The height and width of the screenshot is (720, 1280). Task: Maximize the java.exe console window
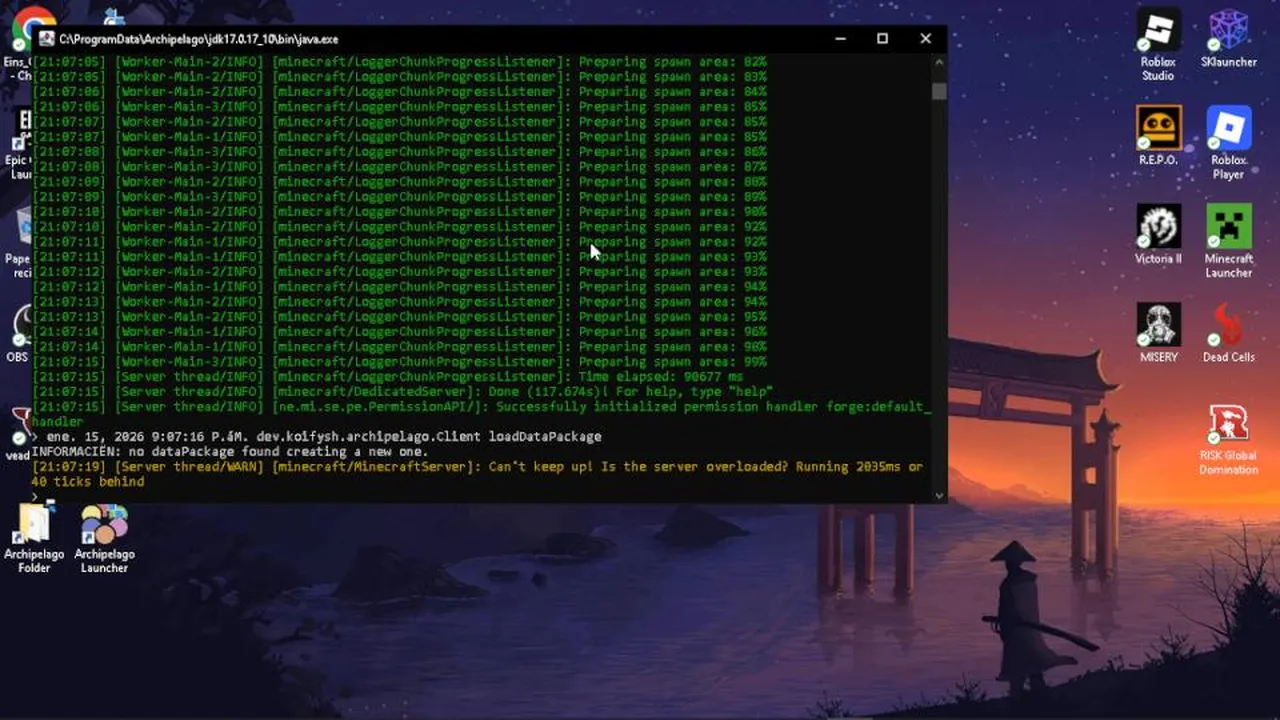click(x=882, y=39)
